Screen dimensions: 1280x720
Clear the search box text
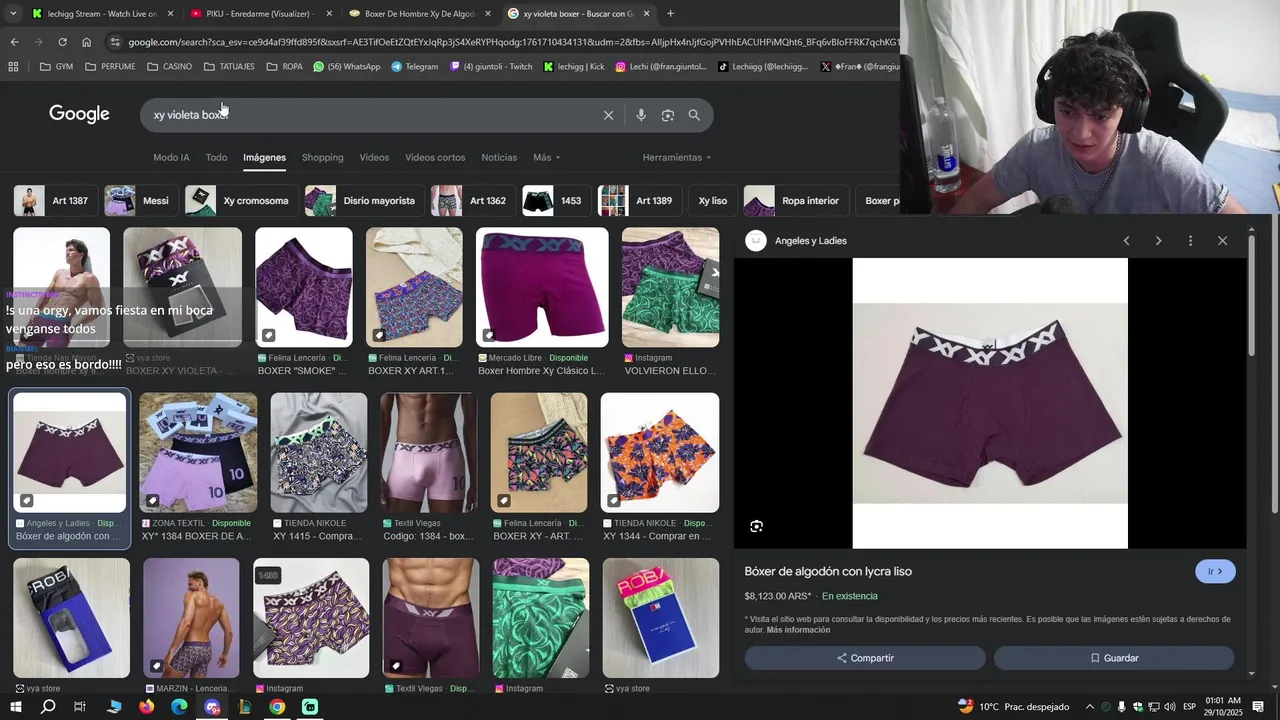click(608, 115)
